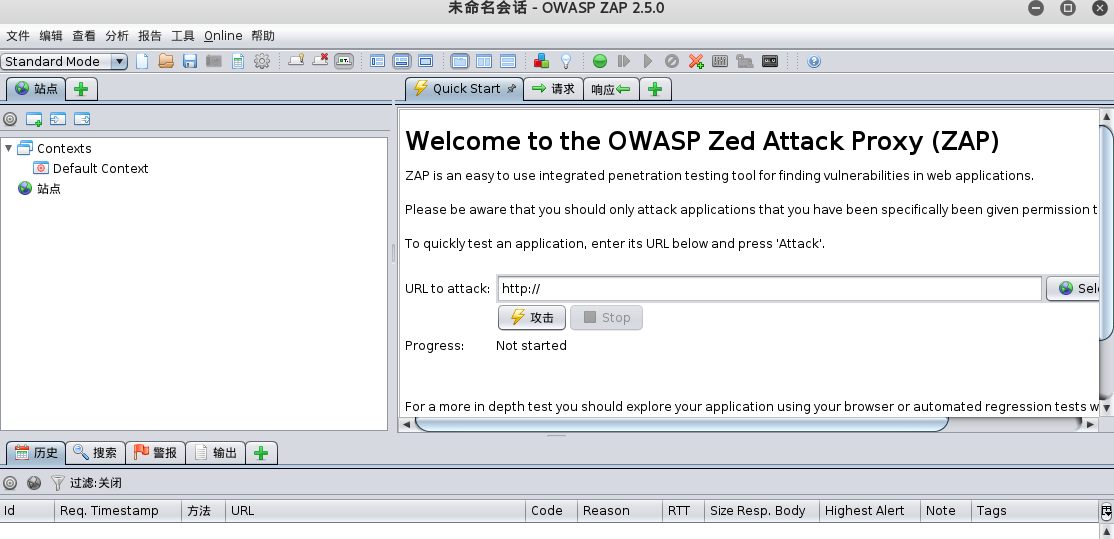Open Options via the gear icon
The height and width of the screenshot is (539, 1114).
(x=262, y=61)
